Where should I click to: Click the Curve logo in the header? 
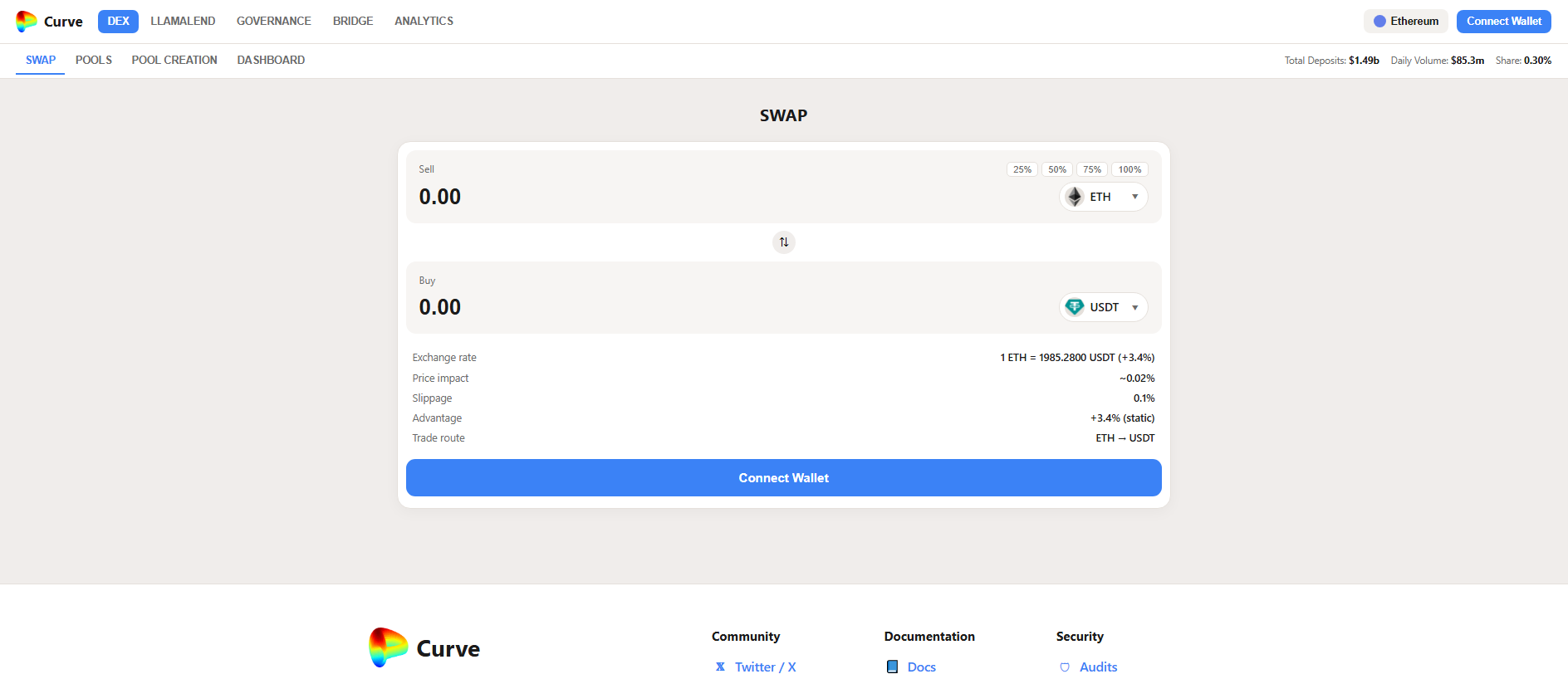(27, 22)
